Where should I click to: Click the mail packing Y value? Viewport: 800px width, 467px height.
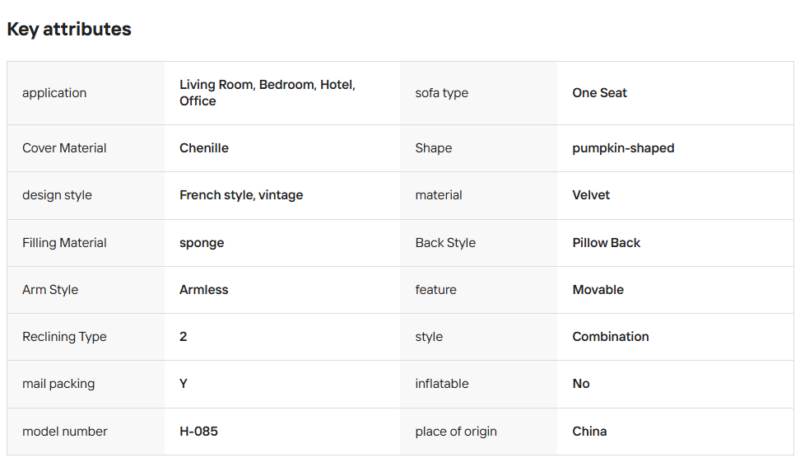coord(183,384)
